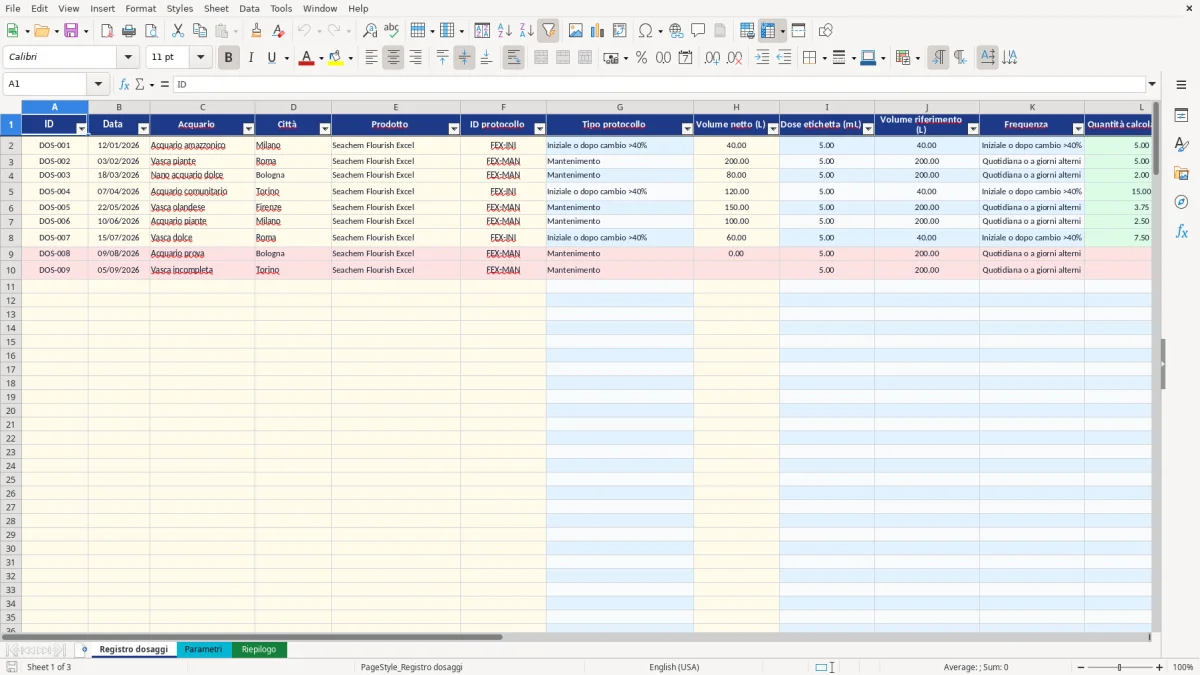Image resolution: width=1200 pixels, height=675 pixels.
Task: Click the Copy icon
Action: [x=200, y=31]
